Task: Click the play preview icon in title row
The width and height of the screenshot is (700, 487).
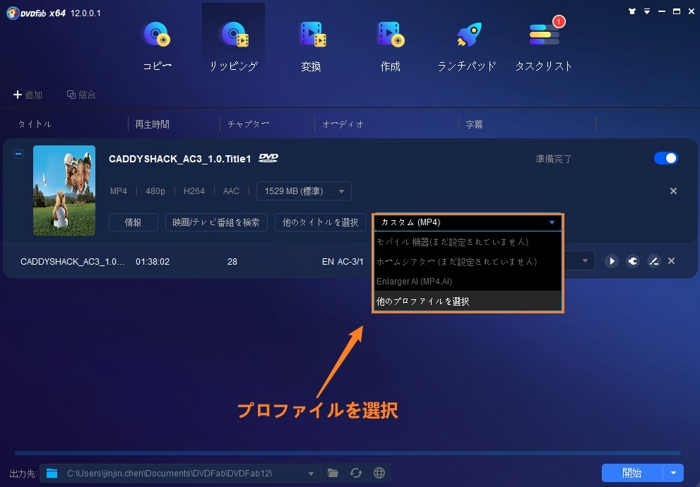Action: click(x=611, y=261)
